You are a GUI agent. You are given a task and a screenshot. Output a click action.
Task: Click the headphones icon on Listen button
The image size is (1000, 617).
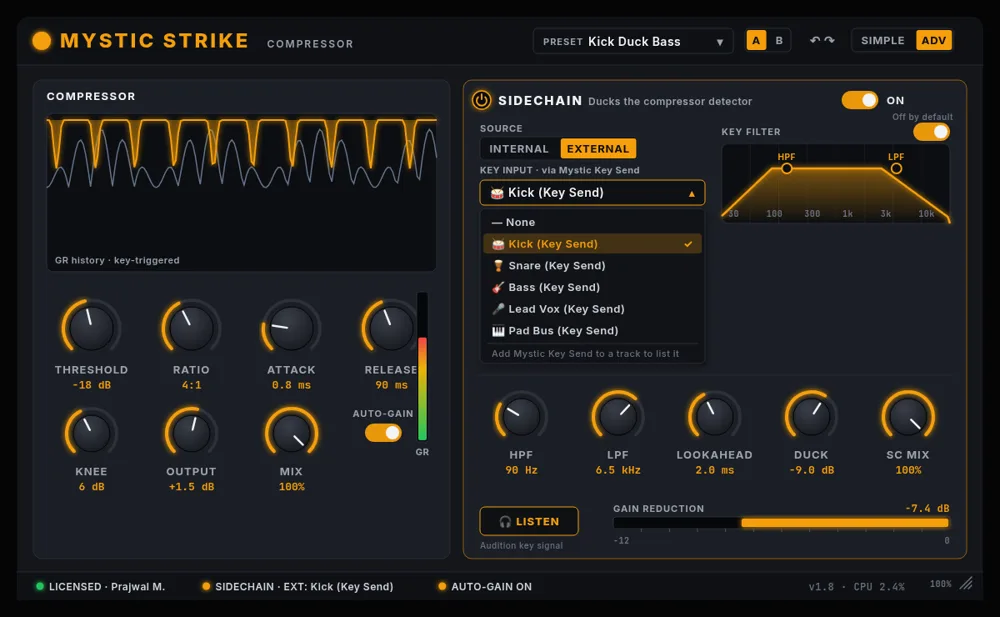pos(505,522)
